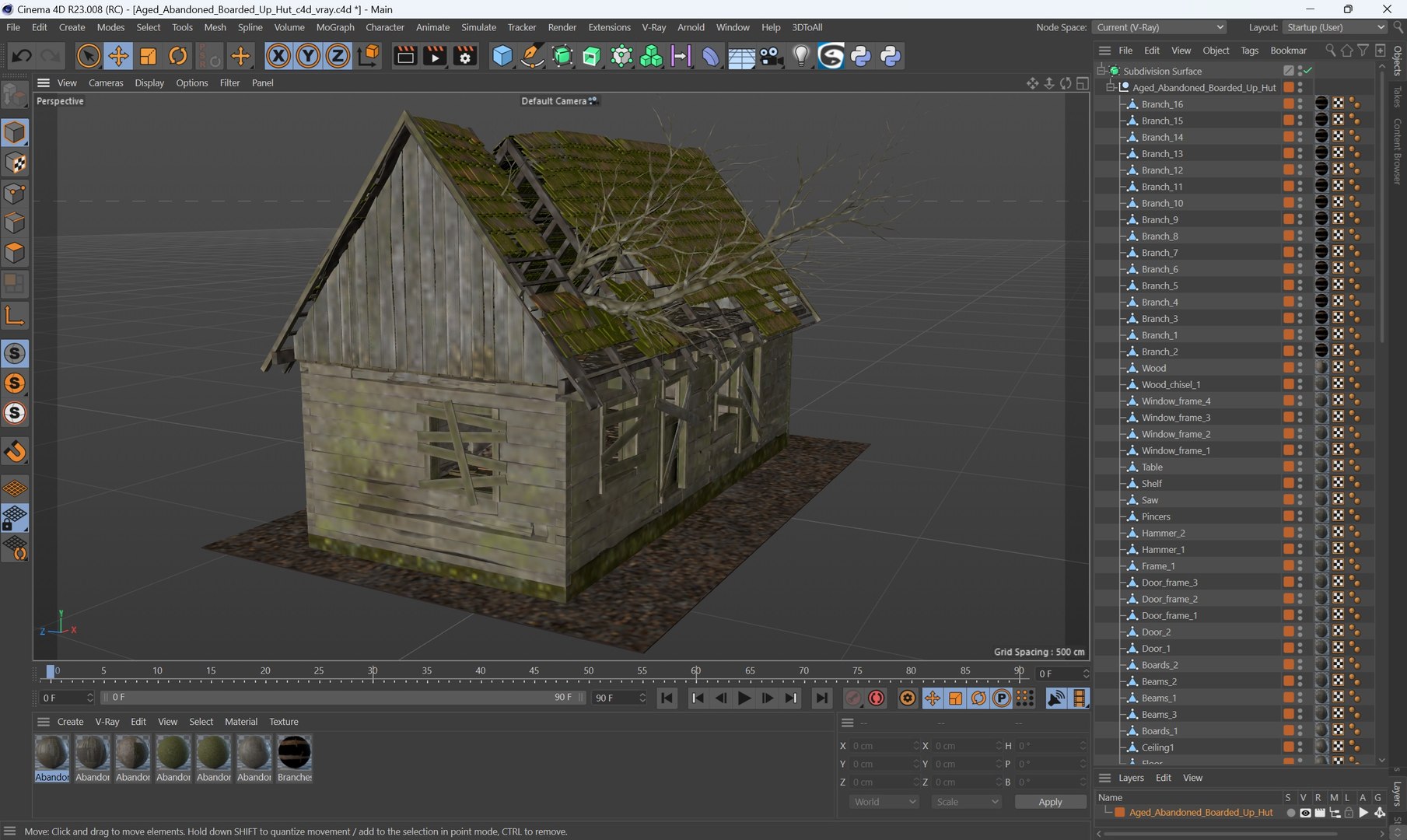Image resolution: width=1407 pixels, height=840 pixels.
Task: Select the first Abandon material thumbnail
Action: (x=52, y=753)
